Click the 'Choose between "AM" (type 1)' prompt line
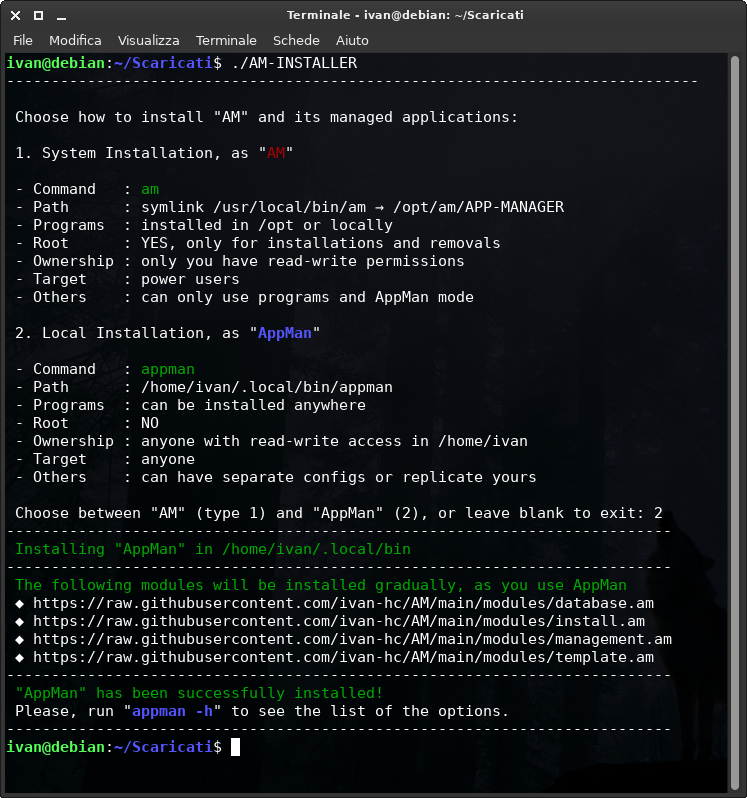 point(339,513)
